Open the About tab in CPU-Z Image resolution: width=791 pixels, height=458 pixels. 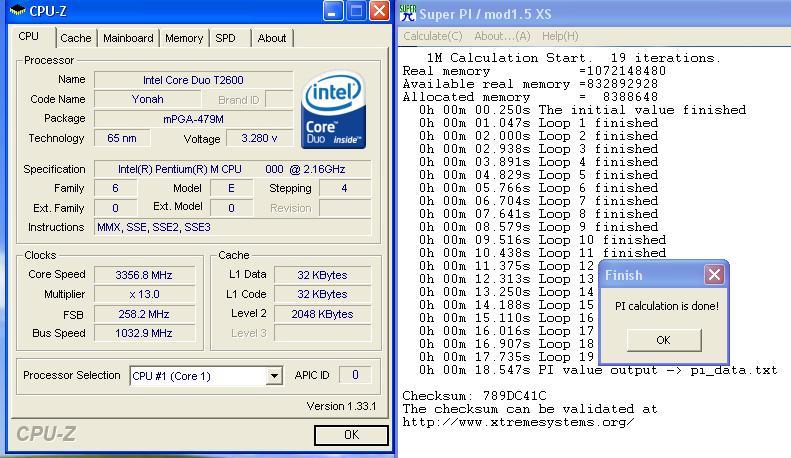pyautogui.click(x=272, y=38)
